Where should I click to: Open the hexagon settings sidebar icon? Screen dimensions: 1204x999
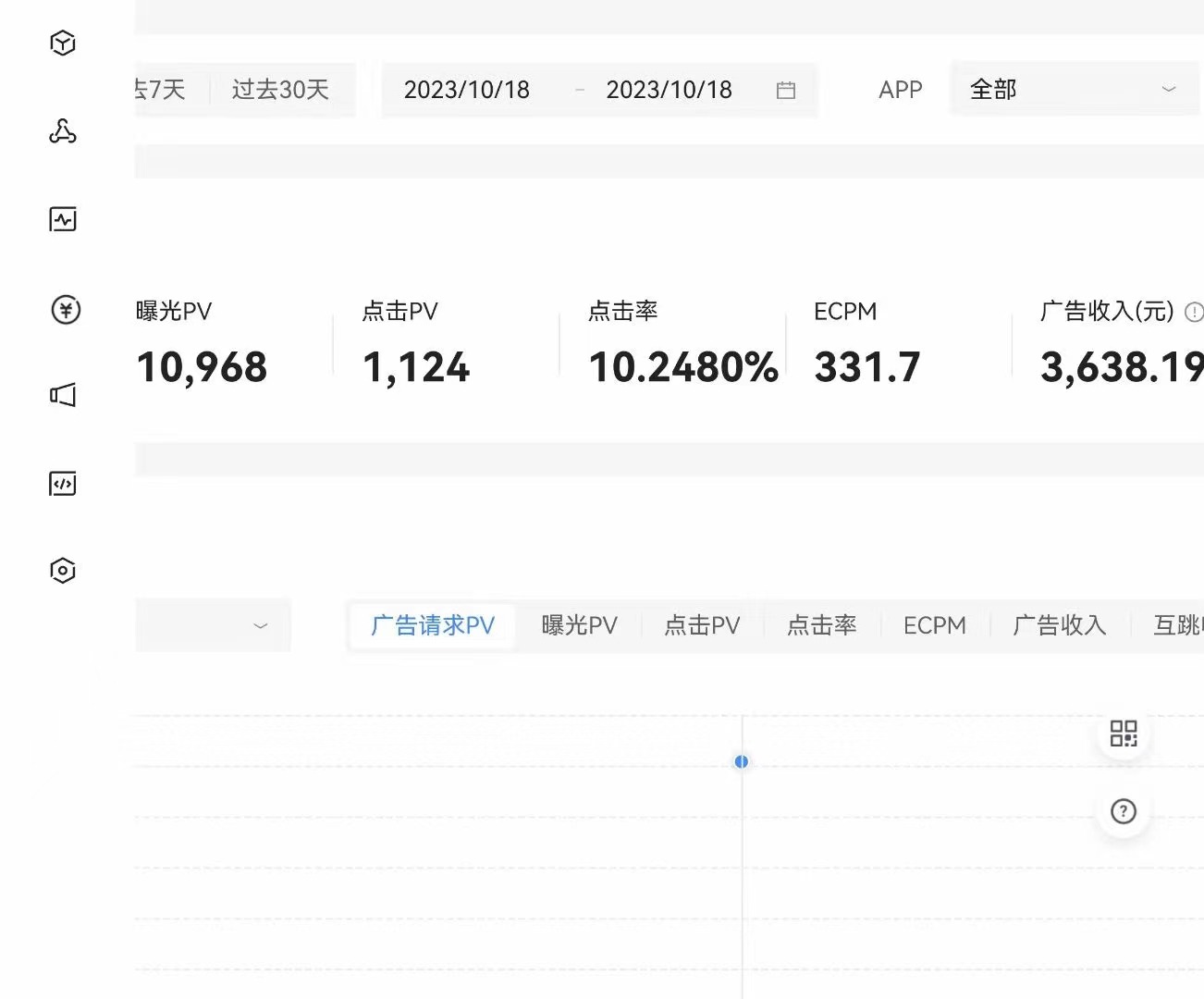click(x=63, y=570)
